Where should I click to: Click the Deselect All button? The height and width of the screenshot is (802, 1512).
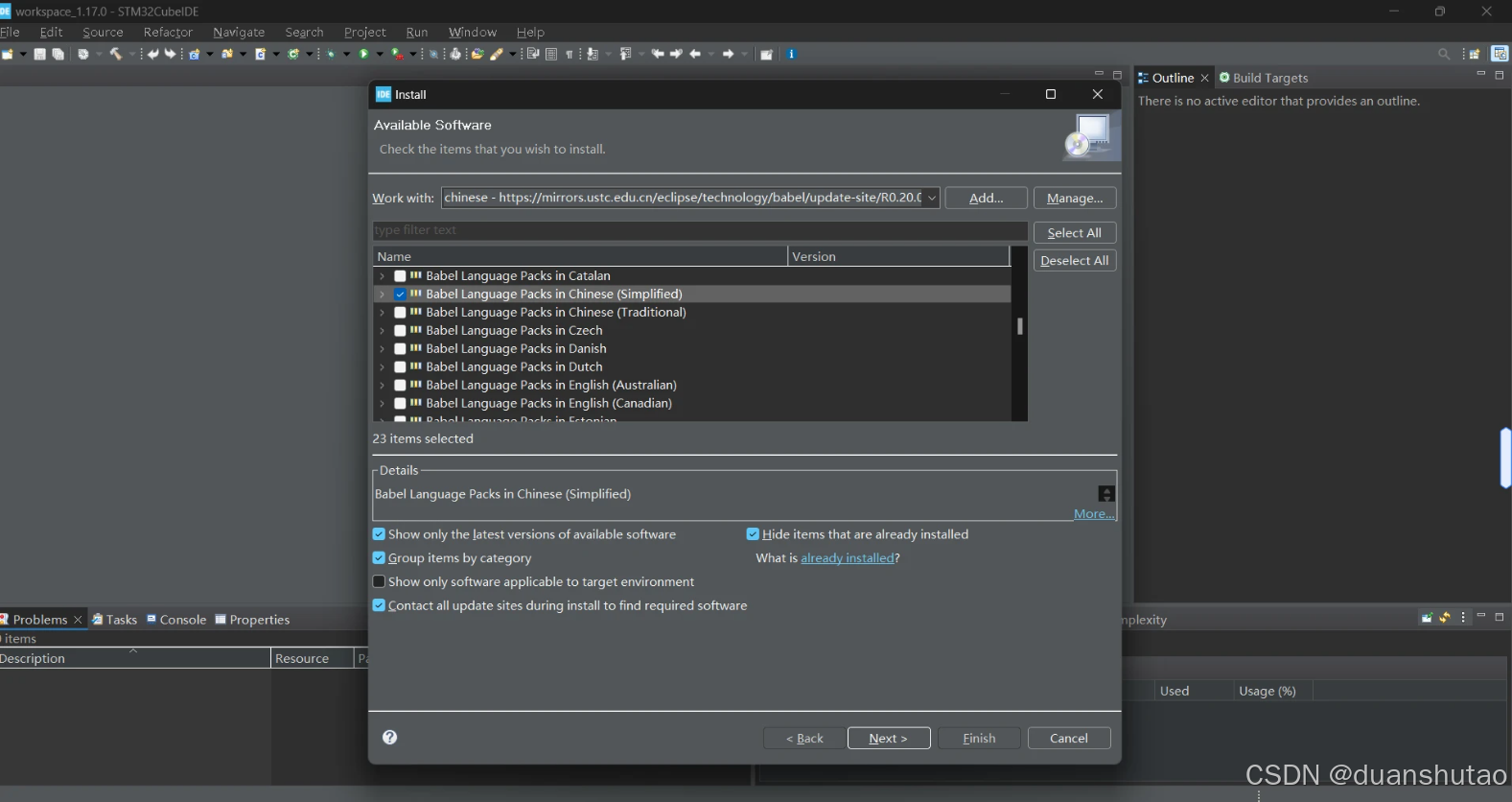[x=1075, y=260]
